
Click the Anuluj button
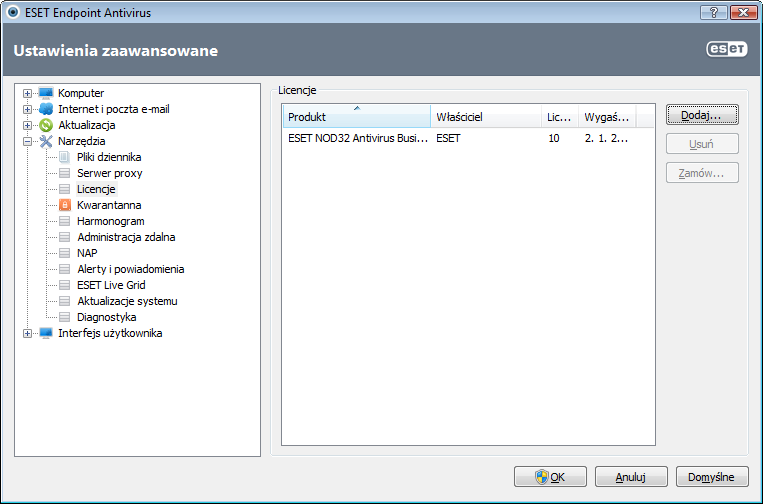point(631,477)
